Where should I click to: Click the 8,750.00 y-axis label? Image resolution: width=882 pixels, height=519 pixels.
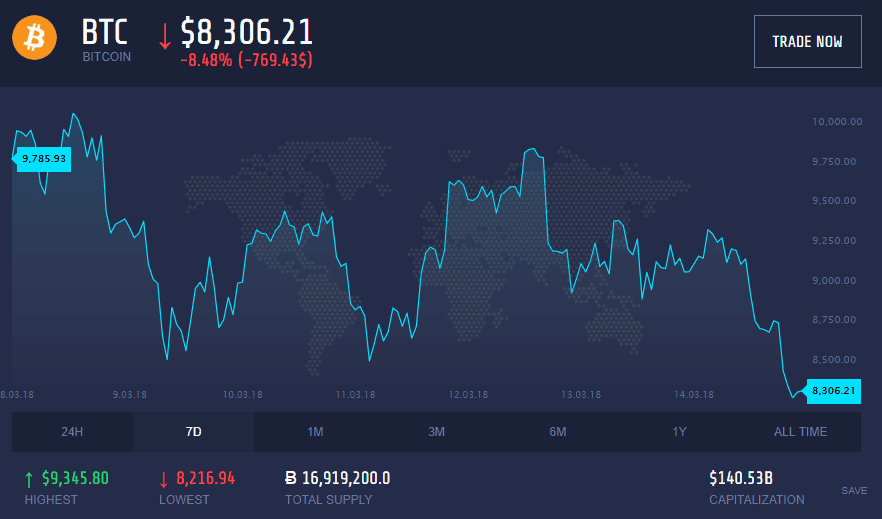pos(834,319)
